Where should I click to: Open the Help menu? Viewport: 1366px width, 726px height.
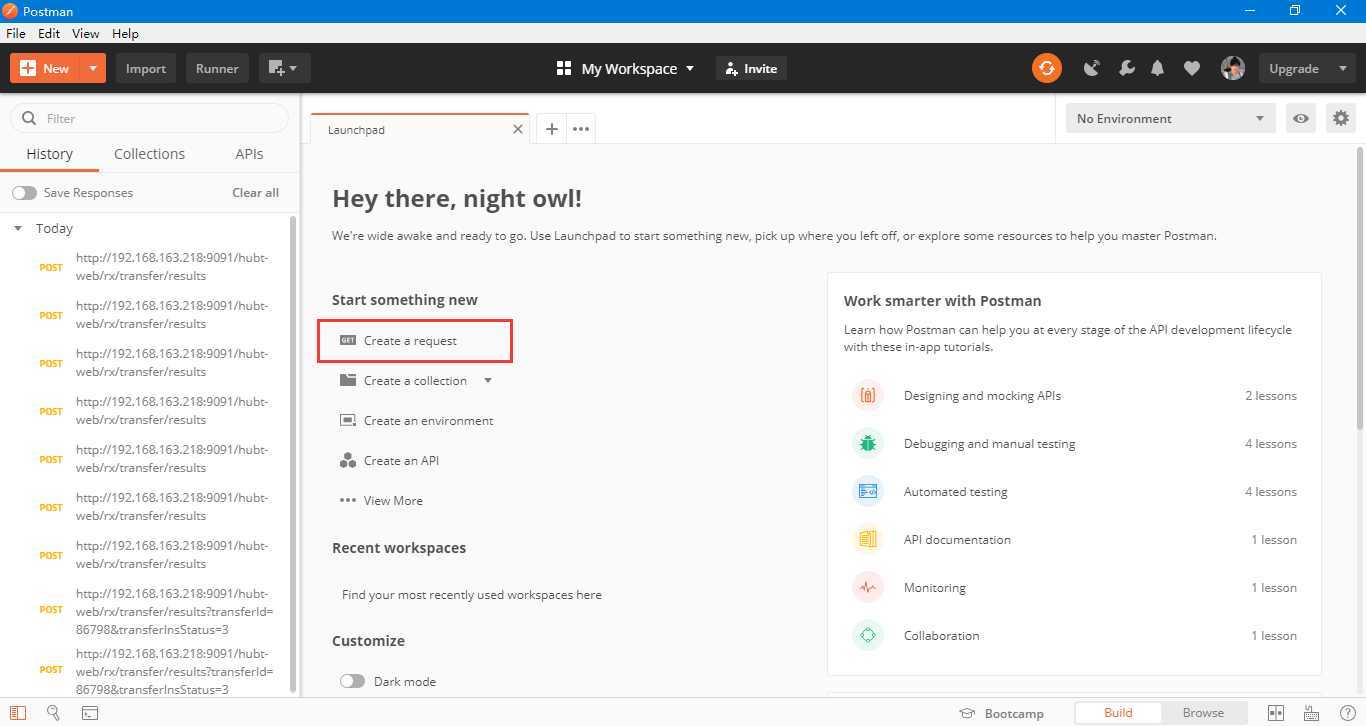(x=125, y=33)
